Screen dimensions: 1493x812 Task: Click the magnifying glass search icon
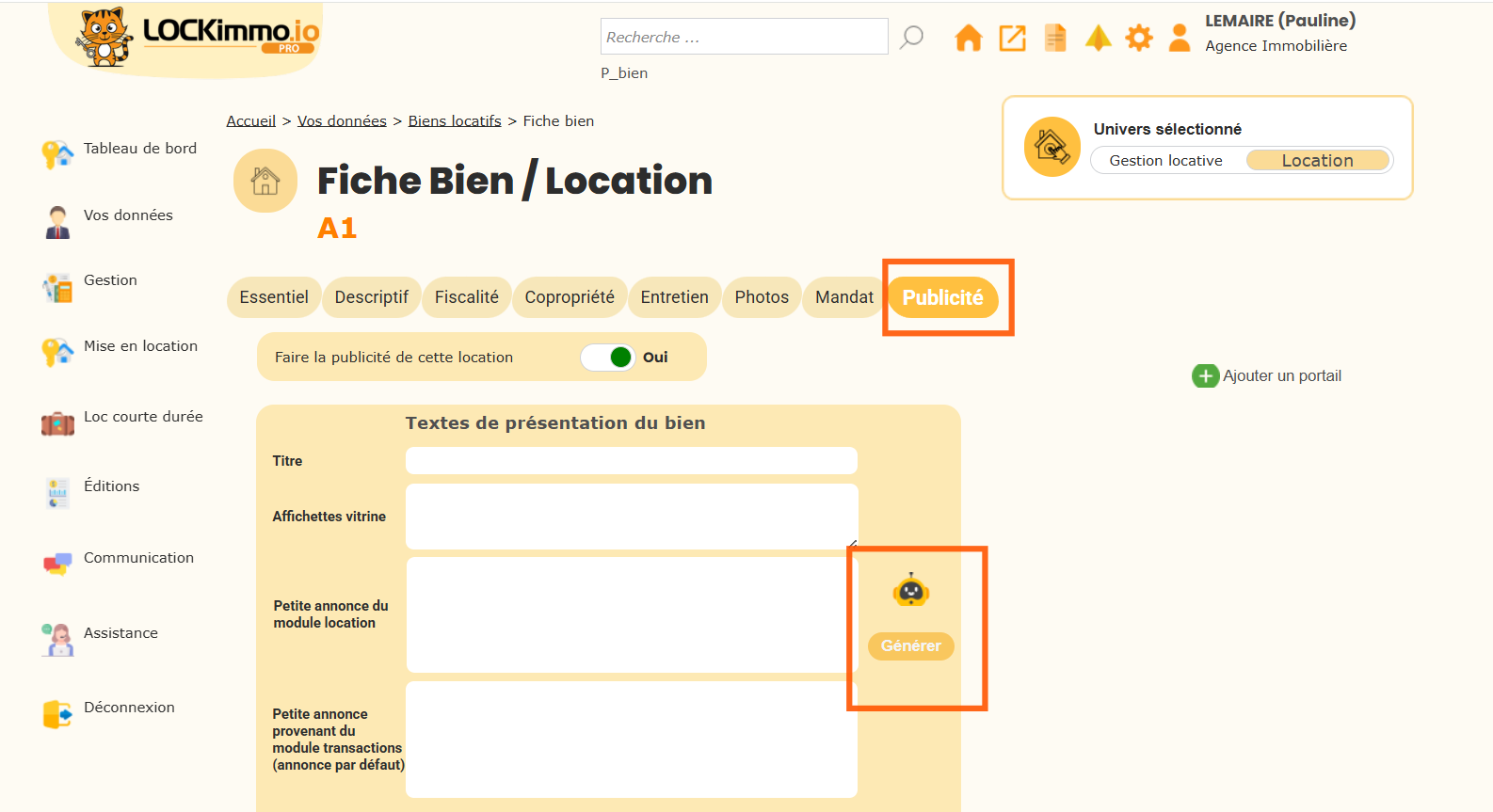click(x=911, y=38)
